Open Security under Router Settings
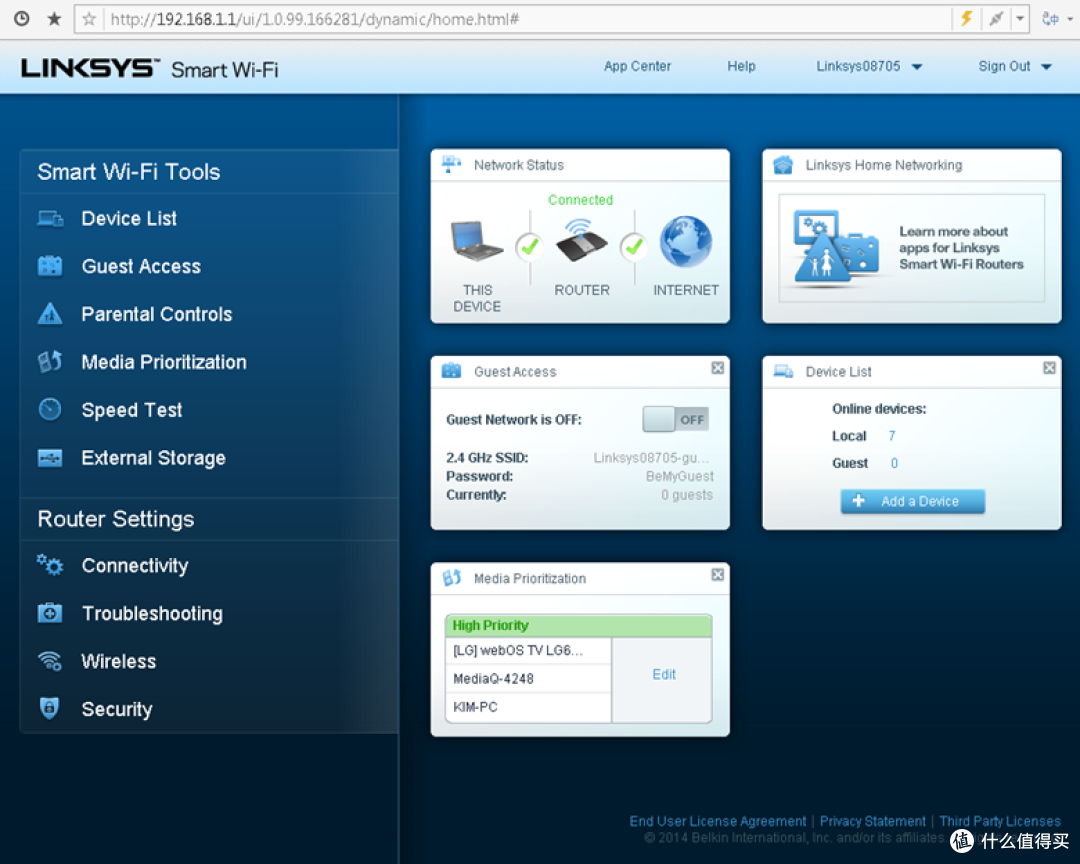The height and width of the screenshot is (864, 1080). [116, 709]
